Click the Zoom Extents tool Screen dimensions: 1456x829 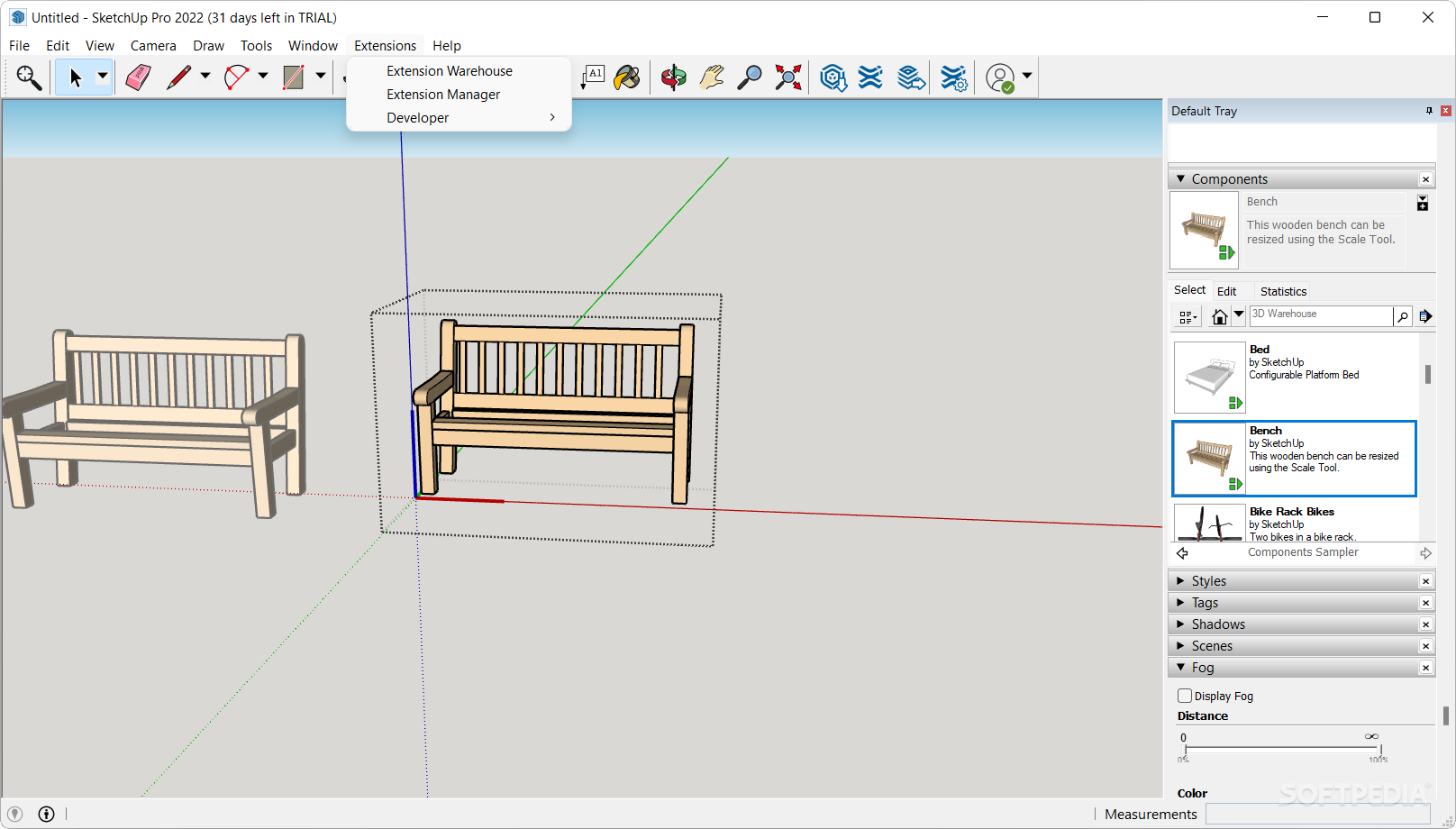click(787, 78)
